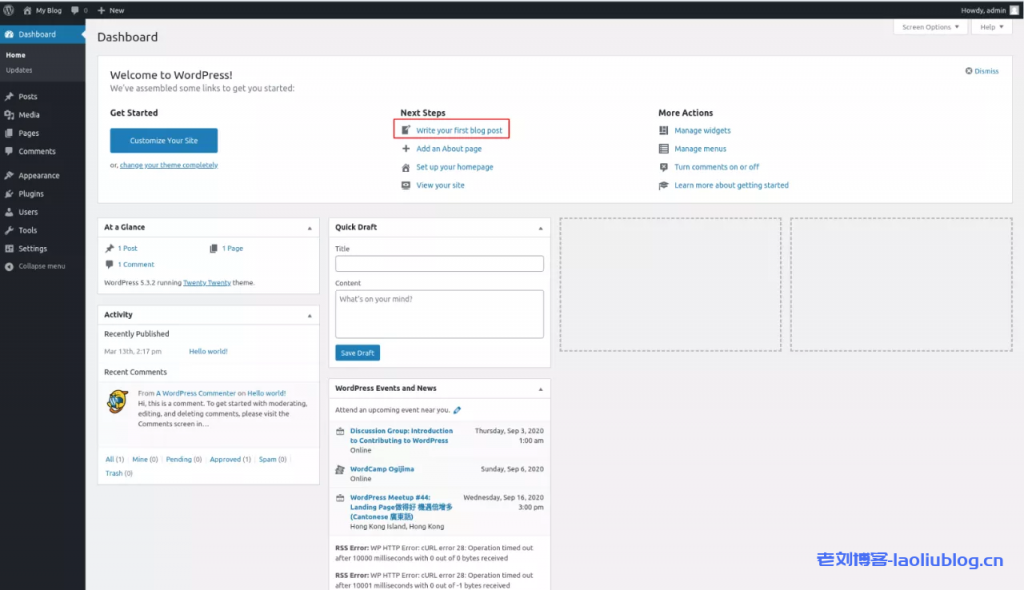The image size is (1024, 590).
Task: Click Write your first blog post link
Action: pos(459,130)
